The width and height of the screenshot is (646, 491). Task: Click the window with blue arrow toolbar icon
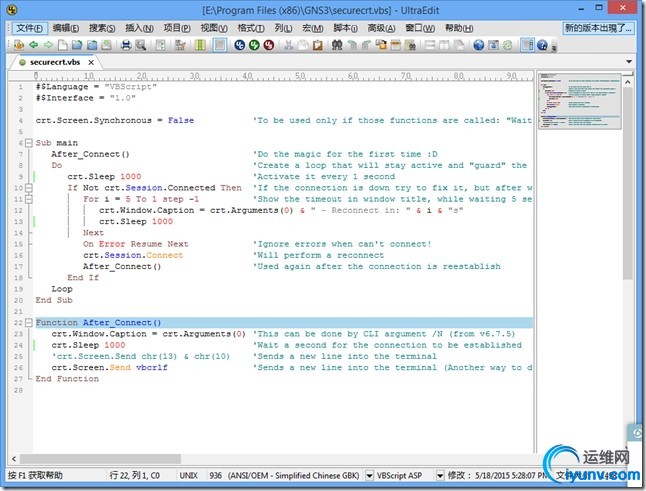(x=493, y=44)
